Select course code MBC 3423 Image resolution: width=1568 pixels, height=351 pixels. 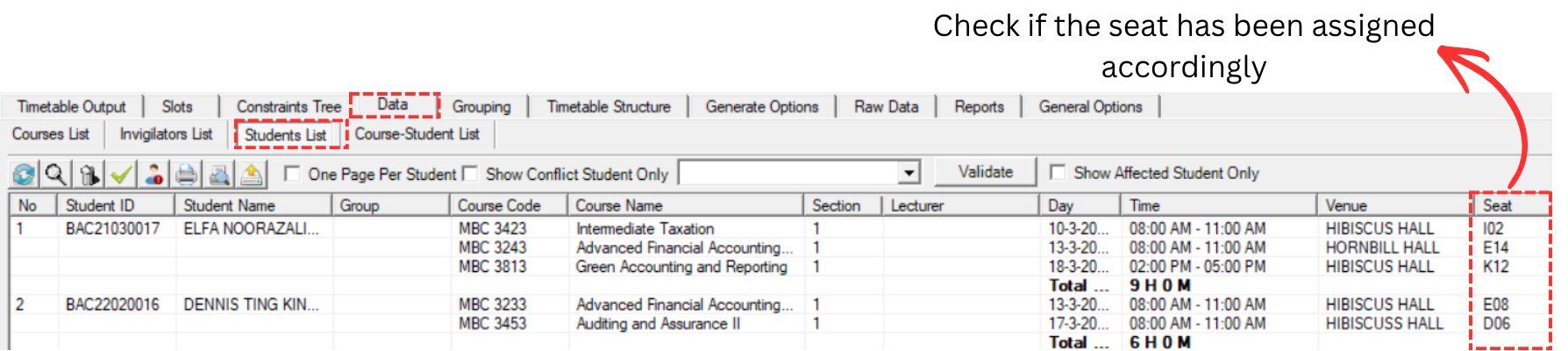tap(493, 229)
